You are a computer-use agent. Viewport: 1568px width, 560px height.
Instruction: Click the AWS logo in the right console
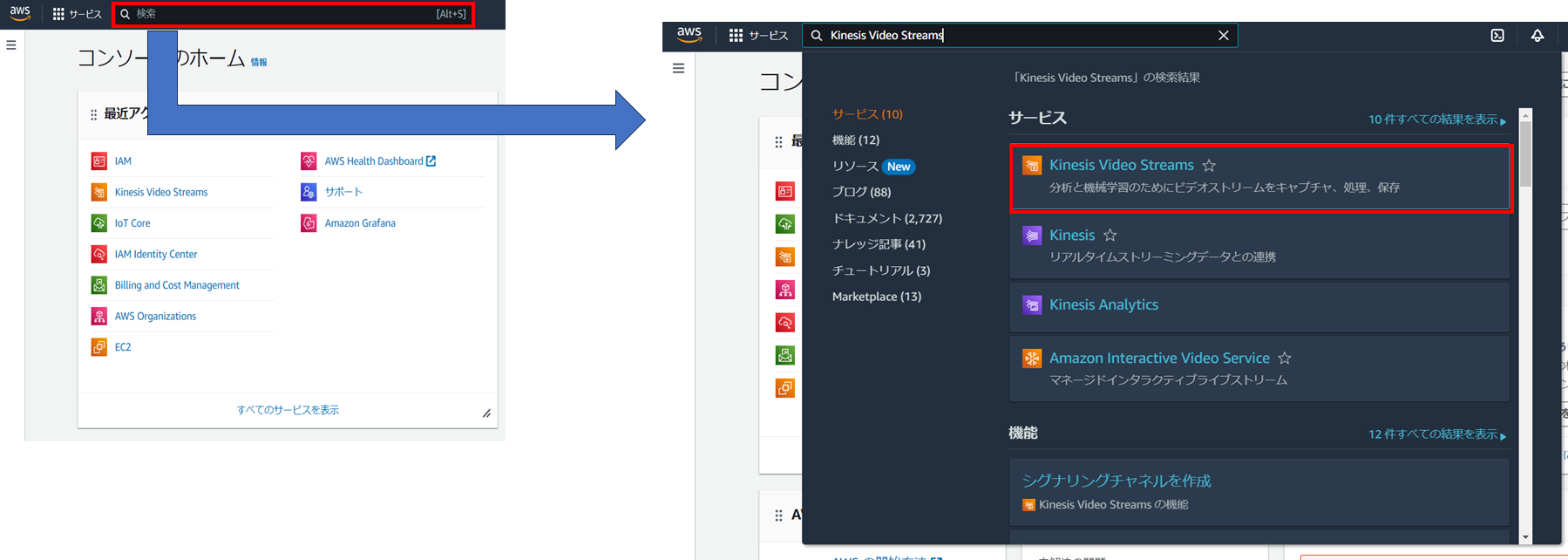coord(689,35)
